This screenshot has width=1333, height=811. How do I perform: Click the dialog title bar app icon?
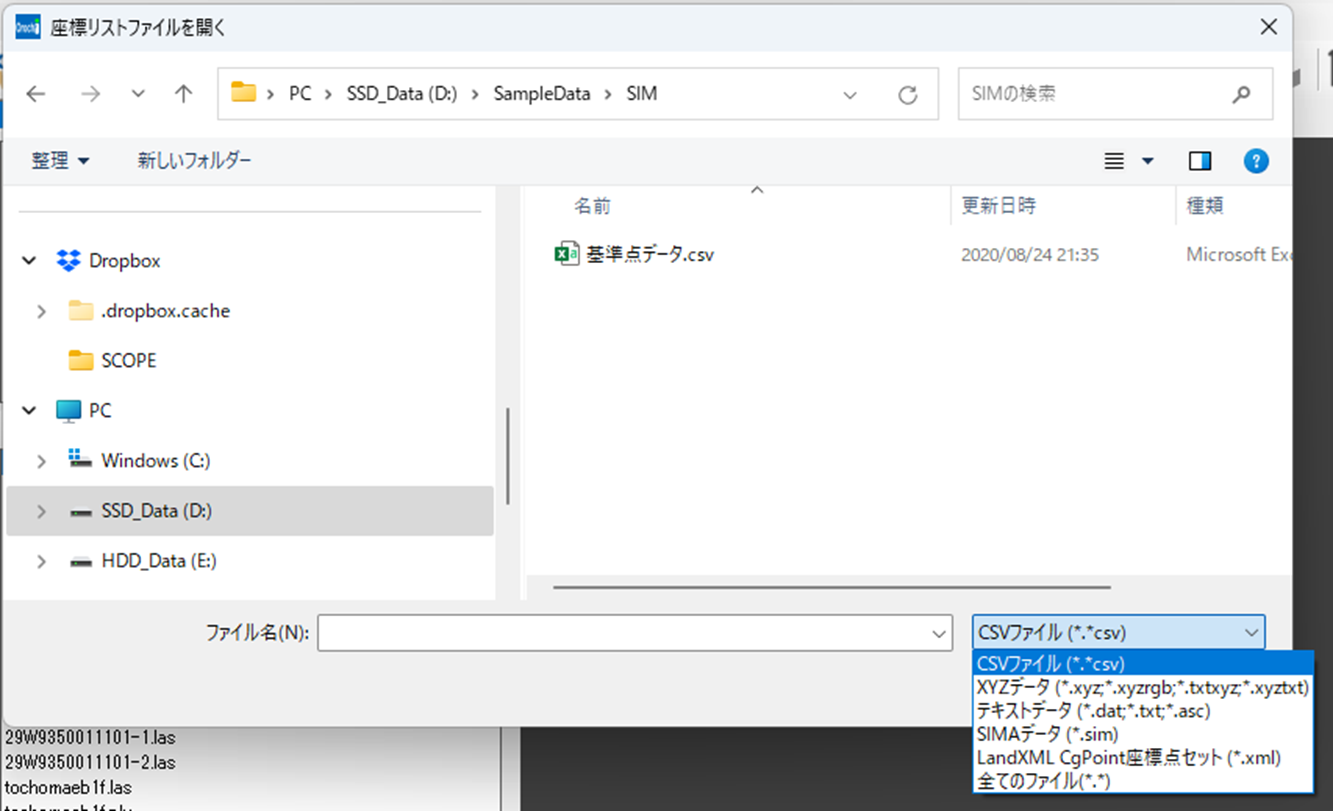tap(27, 27)
